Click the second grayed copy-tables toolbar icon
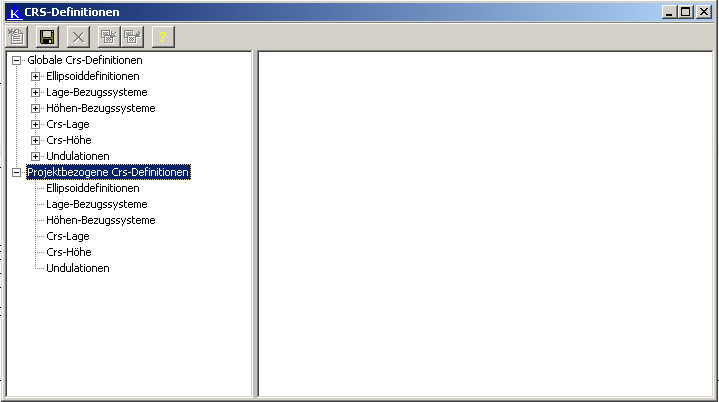This screenshot has width=719, height=402. point(133,37)
